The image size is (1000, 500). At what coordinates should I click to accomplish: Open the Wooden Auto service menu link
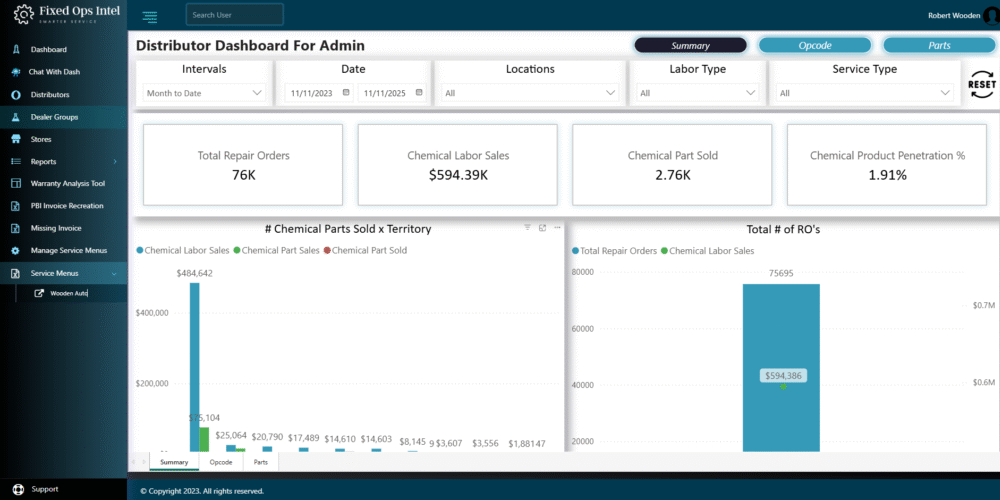pyautogui.click(x=69, y=293)
